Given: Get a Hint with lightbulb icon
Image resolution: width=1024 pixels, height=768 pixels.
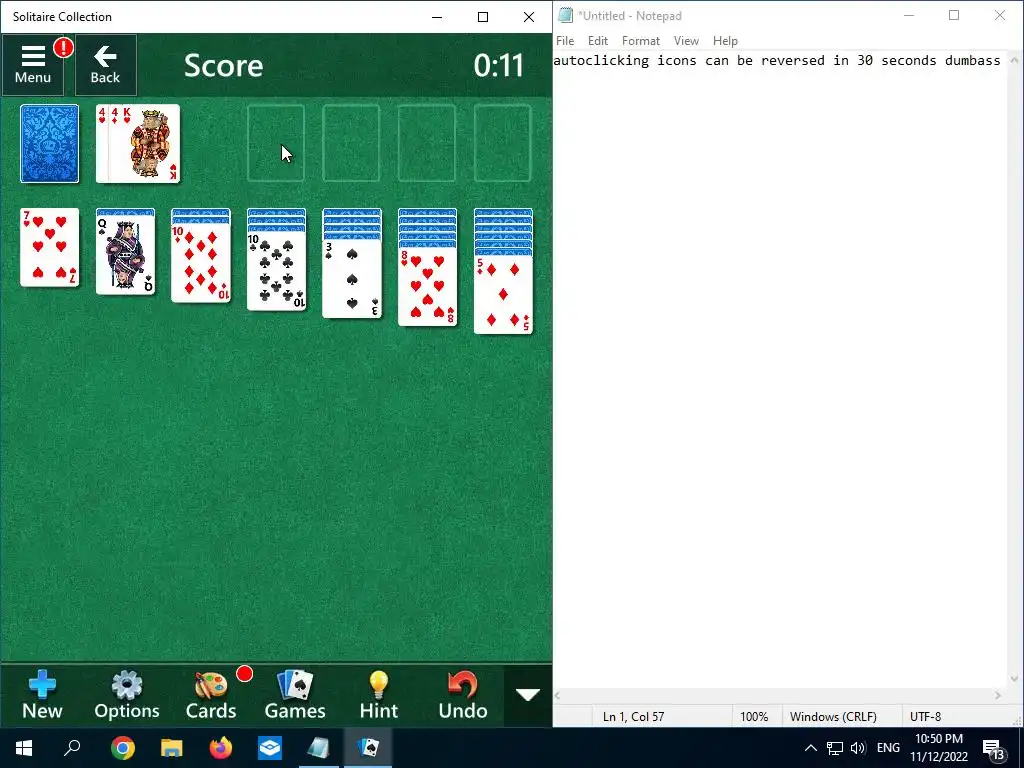Looking at the screenshot, I should point(379,695).
